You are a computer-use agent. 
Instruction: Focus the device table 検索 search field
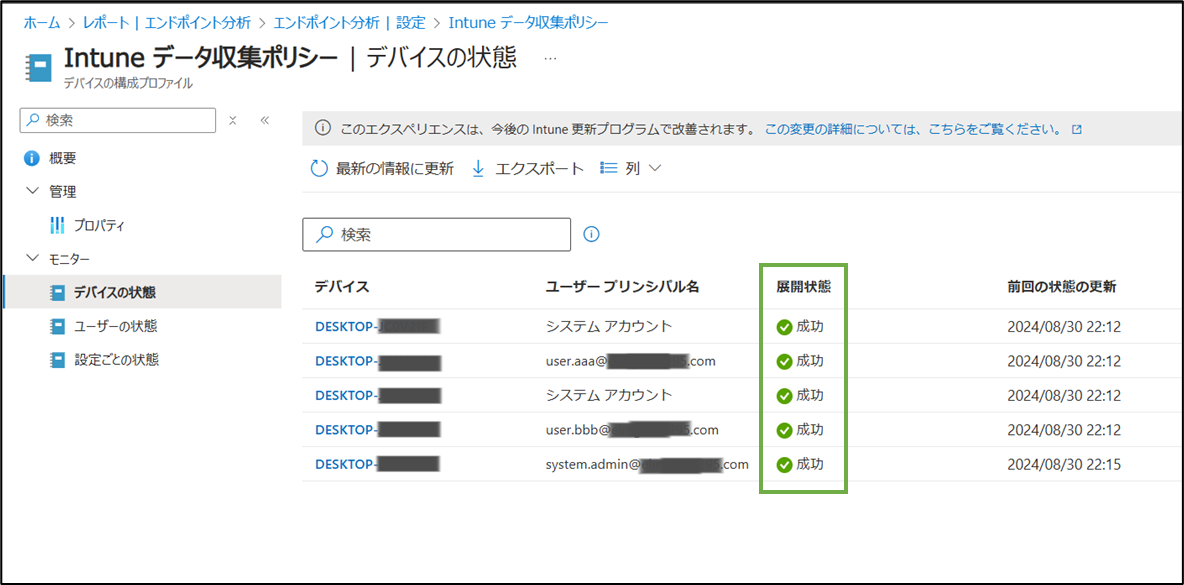(x=436, y=235)
